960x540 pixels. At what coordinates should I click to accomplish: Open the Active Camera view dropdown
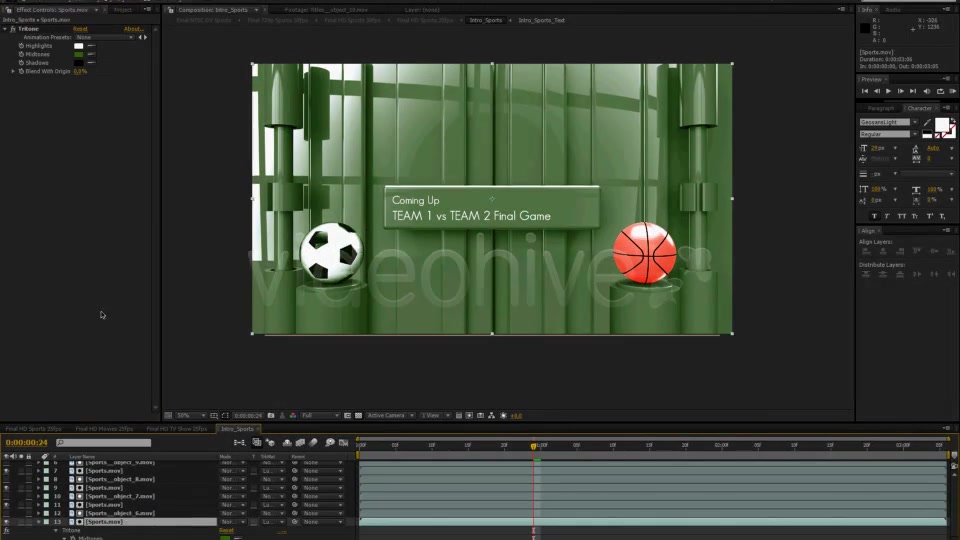click(391, 416)
